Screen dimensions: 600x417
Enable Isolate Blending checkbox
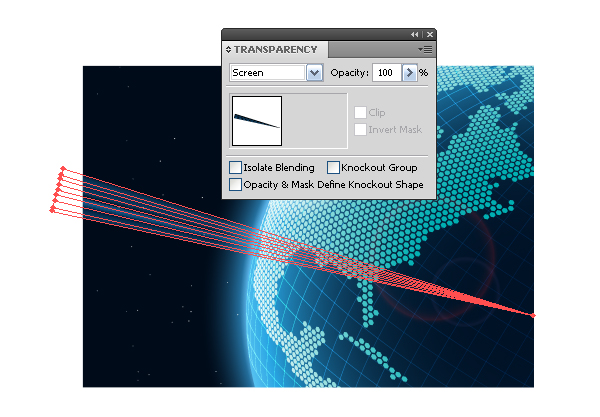(235, 168)
